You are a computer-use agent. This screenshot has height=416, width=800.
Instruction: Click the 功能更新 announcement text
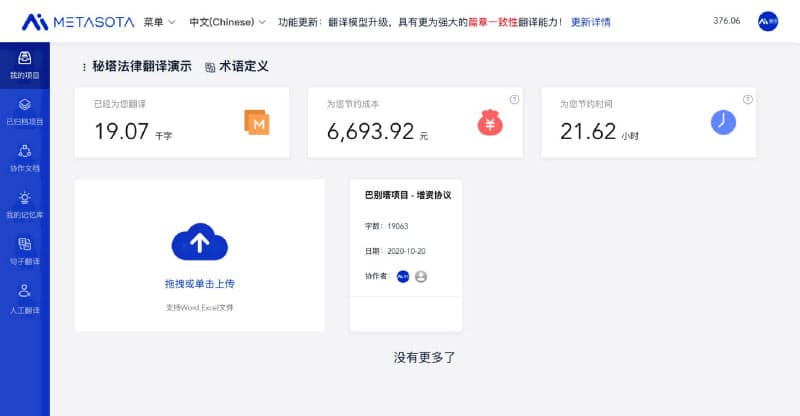tap(419, 22)
